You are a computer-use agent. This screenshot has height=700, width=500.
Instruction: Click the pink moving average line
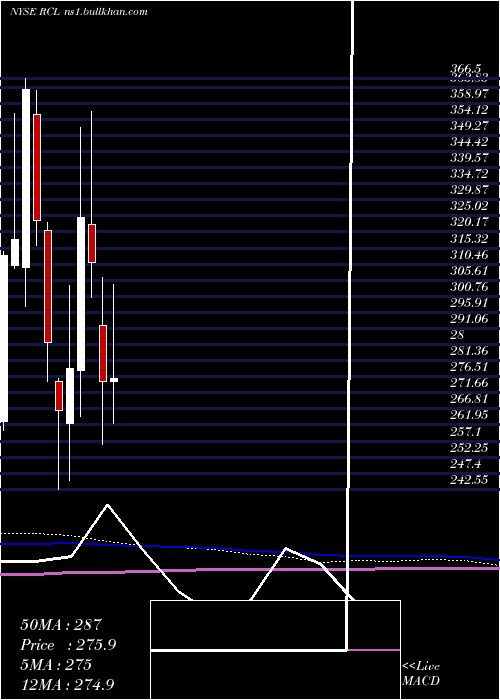point(250,570)
